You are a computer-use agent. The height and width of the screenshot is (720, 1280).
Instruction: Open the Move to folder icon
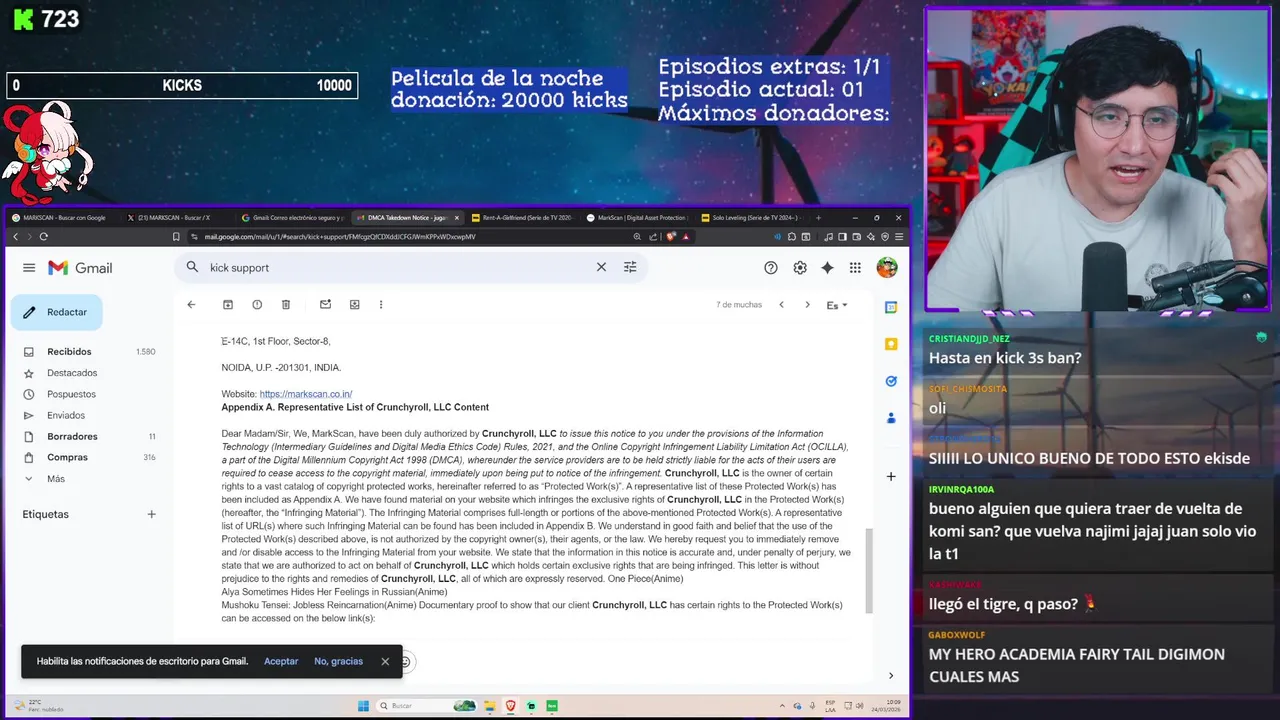click(x=354, y=305)
